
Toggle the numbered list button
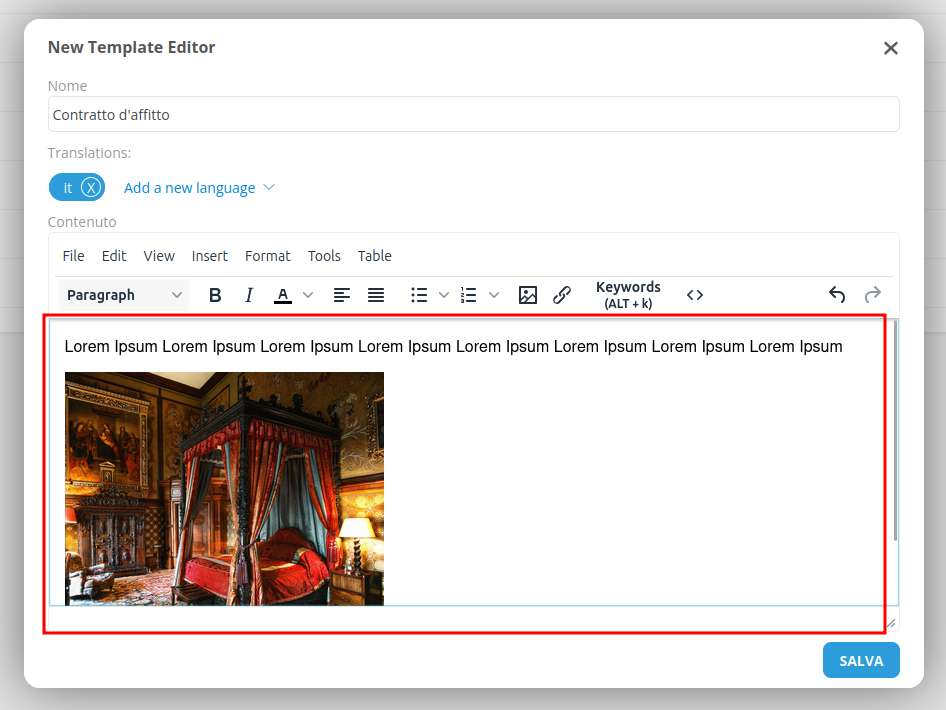point(469,295)
